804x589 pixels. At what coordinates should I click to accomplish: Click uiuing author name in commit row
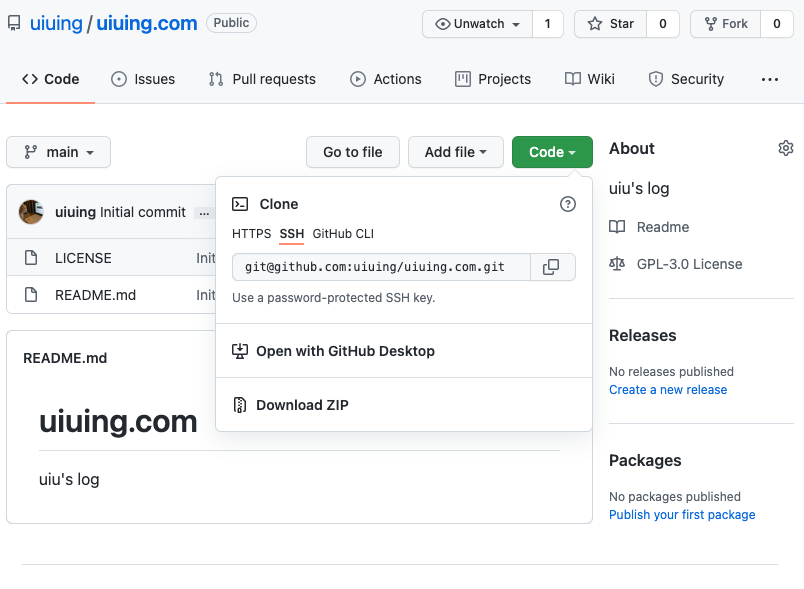coord(75,212)
